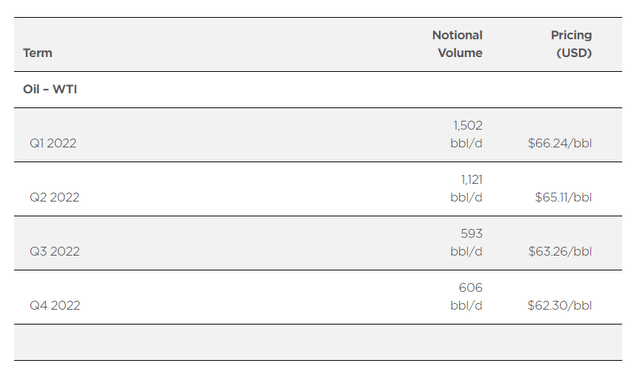Select the Oil – WTI section label
This screenshot has height=366, width=640.
coord(50,89)
